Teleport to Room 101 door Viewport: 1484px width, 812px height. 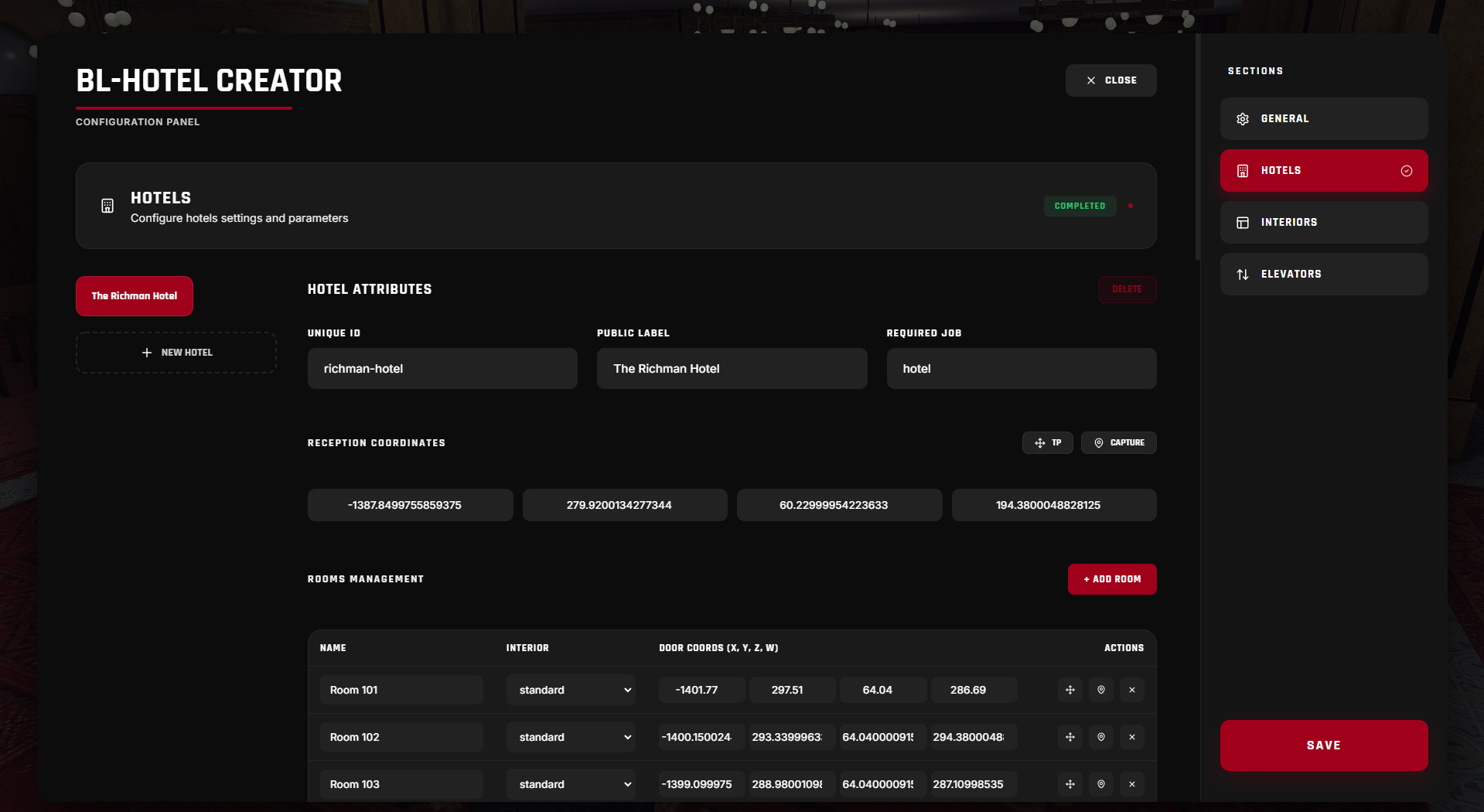(x=1070, y=690)
